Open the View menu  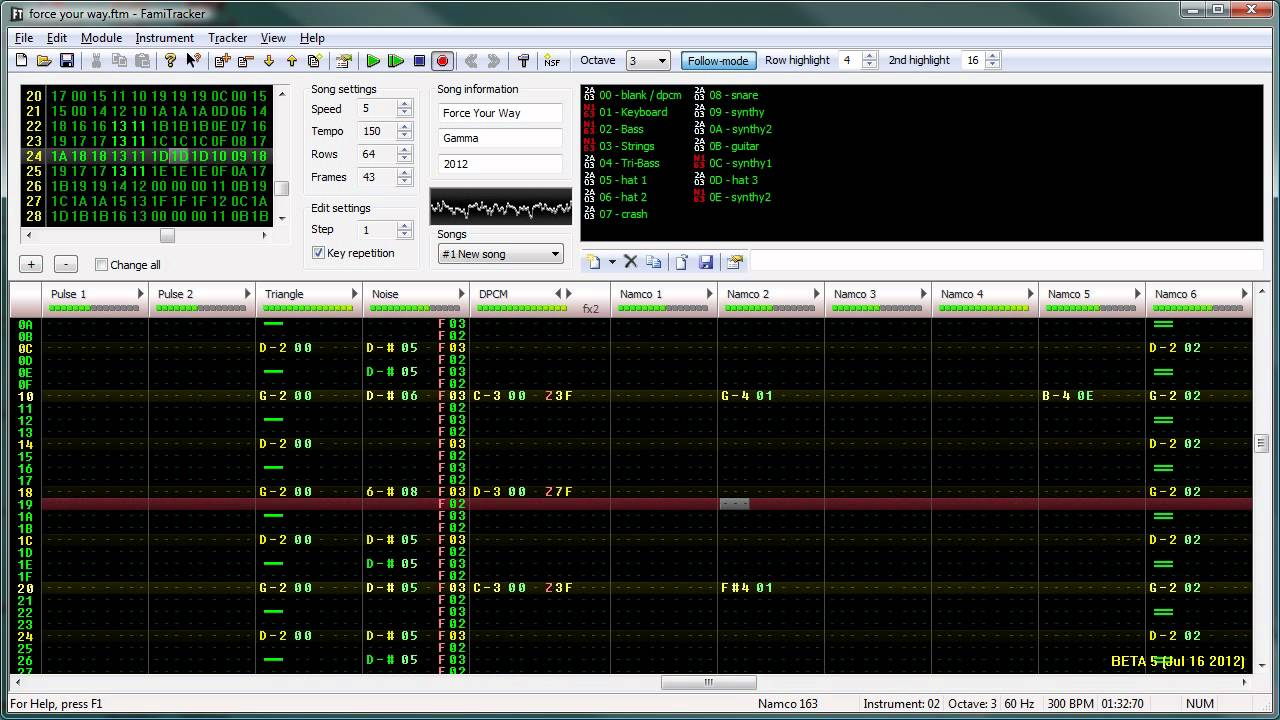(x=273, y=38)
